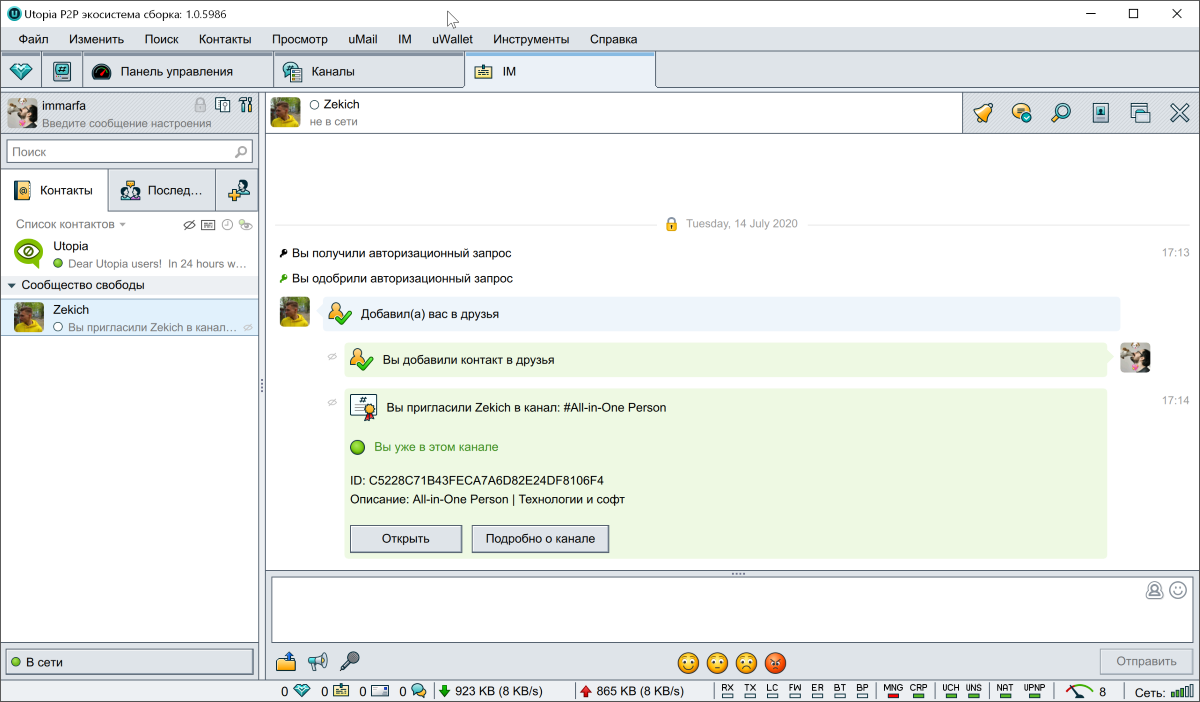
Task: Click crossed-eye mark on Zekich contact row
Action: tap(247, 327)
